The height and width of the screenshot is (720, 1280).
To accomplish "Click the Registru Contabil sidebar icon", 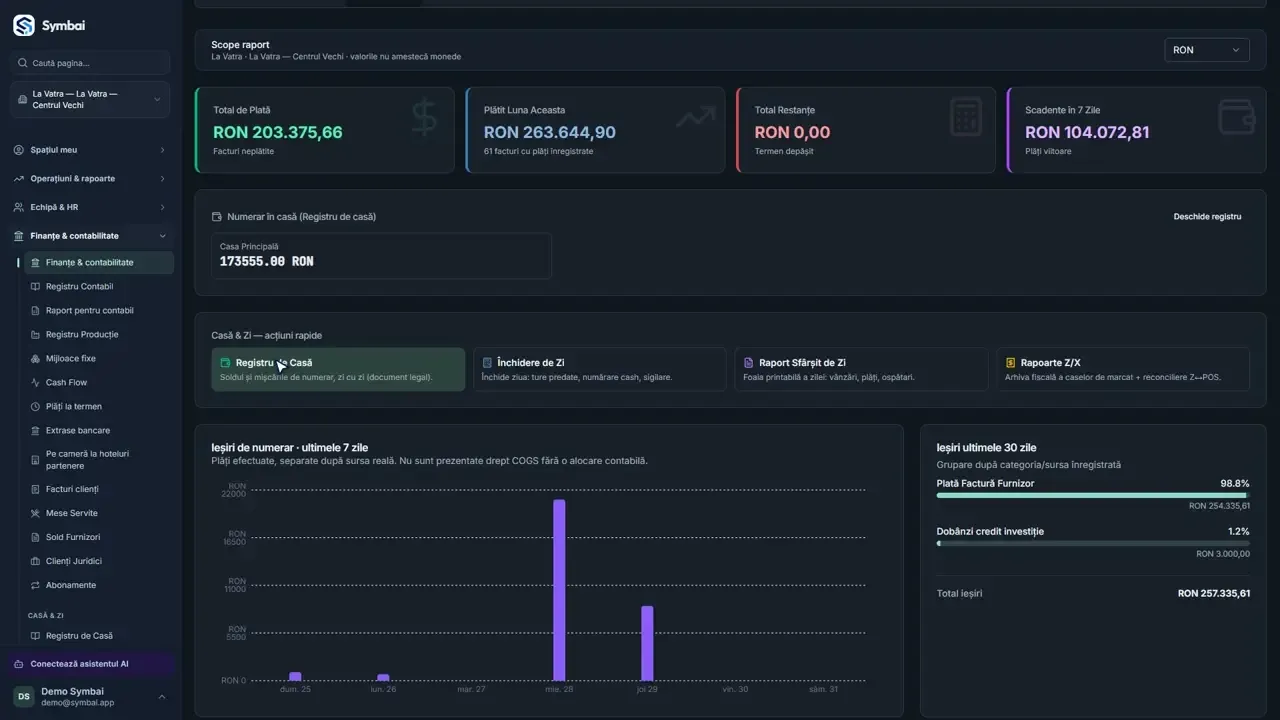I will point(36,287).
